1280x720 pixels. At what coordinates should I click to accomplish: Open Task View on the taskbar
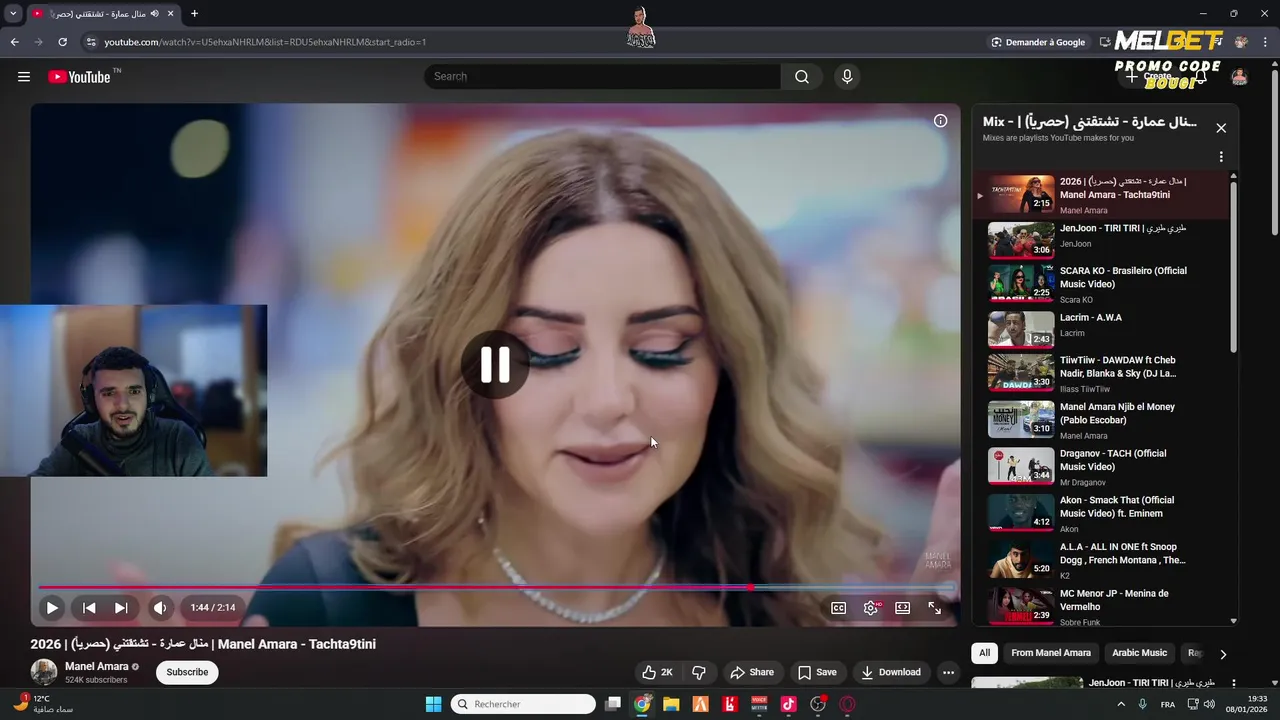pos(613,704)
